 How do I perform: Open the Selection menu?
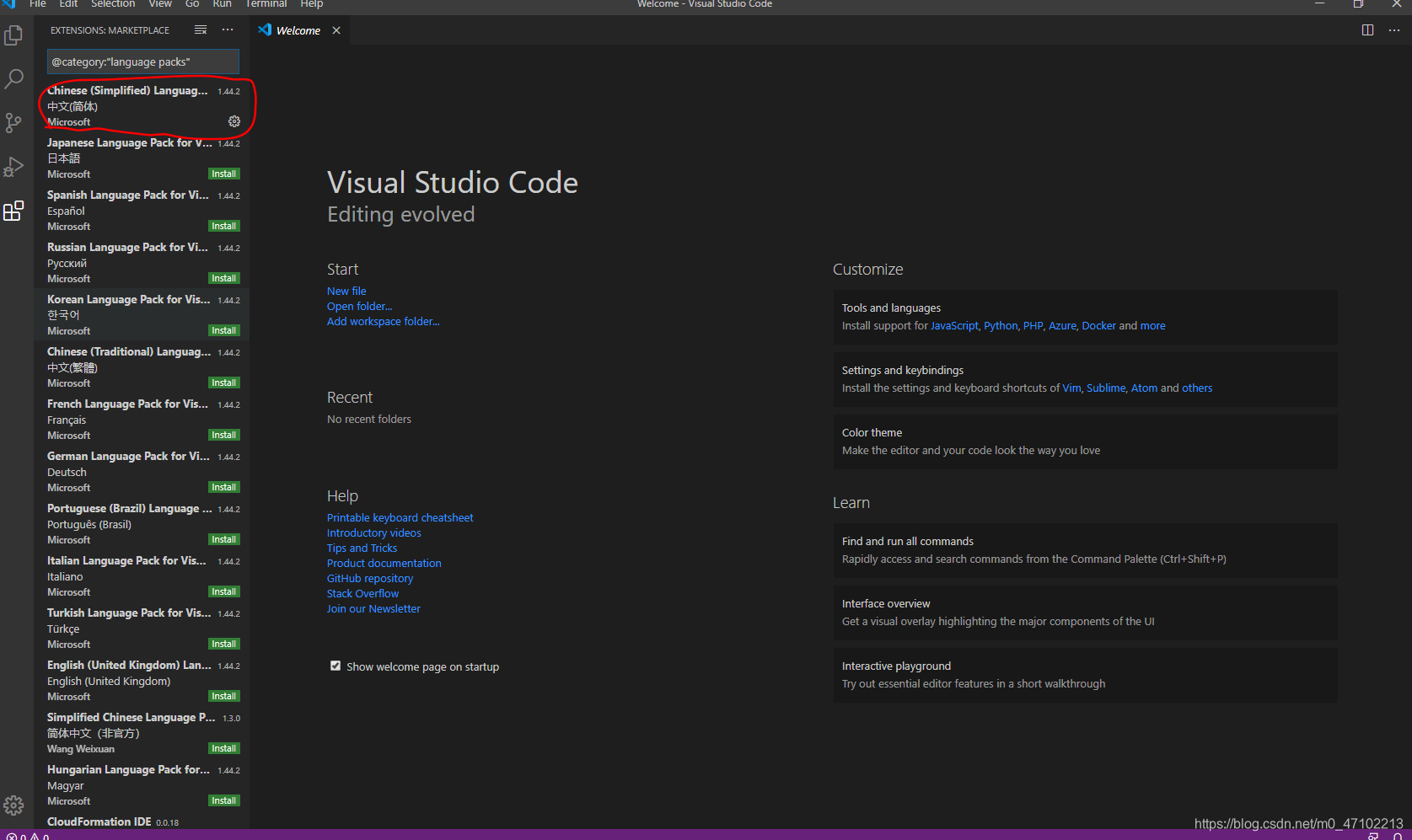(113, 4)
